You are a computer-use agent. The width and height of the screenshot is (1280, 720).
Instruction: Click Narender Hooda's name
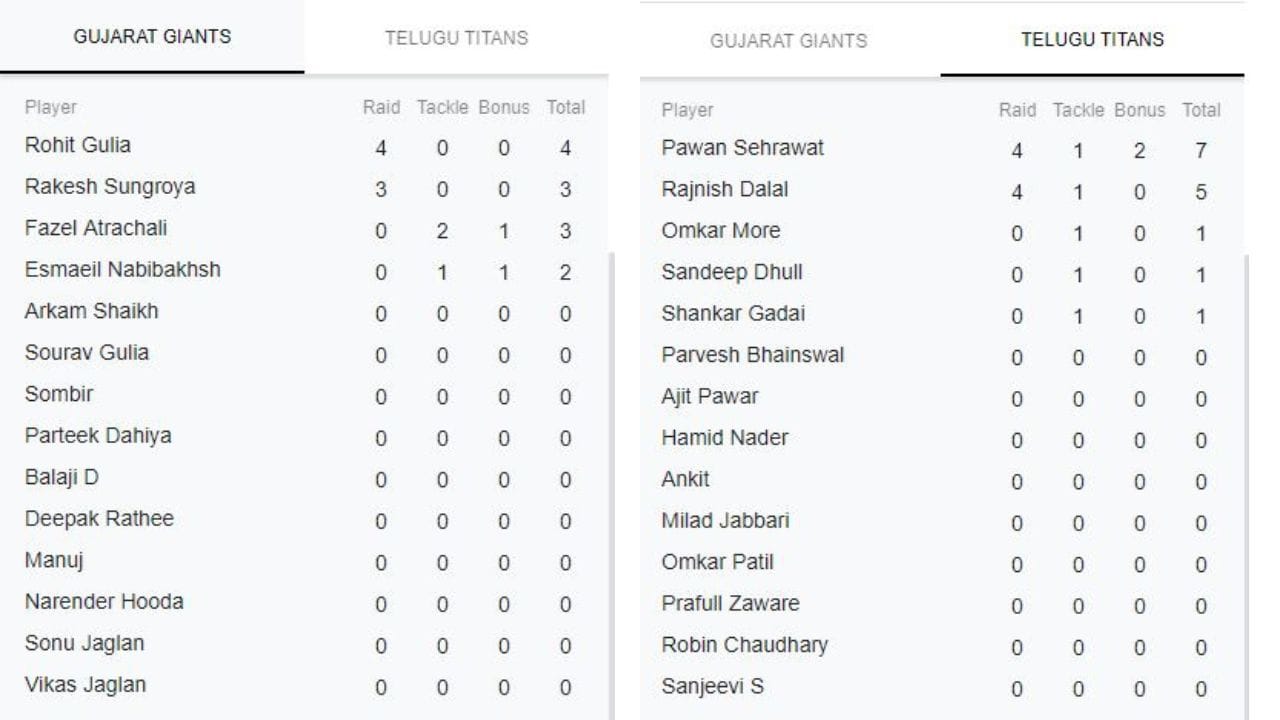click(103, 602)
